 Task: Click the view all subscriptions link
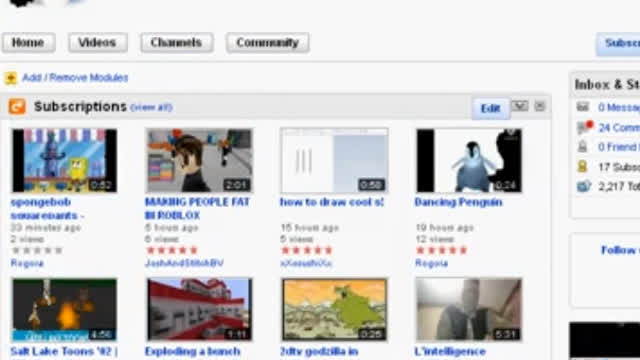point(151,107)
